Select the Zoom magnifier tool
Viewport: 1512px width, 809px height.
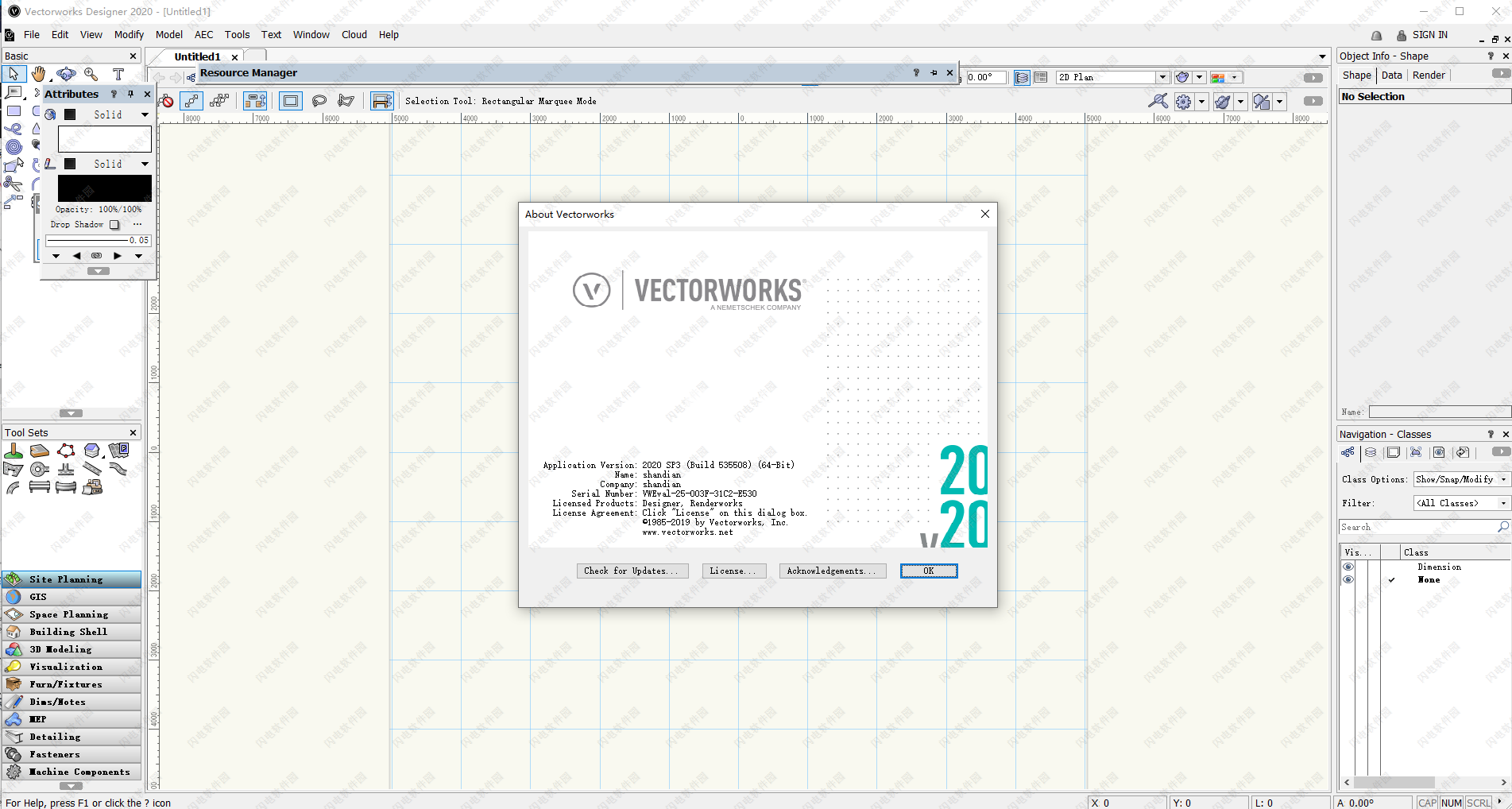pos(91,74)
